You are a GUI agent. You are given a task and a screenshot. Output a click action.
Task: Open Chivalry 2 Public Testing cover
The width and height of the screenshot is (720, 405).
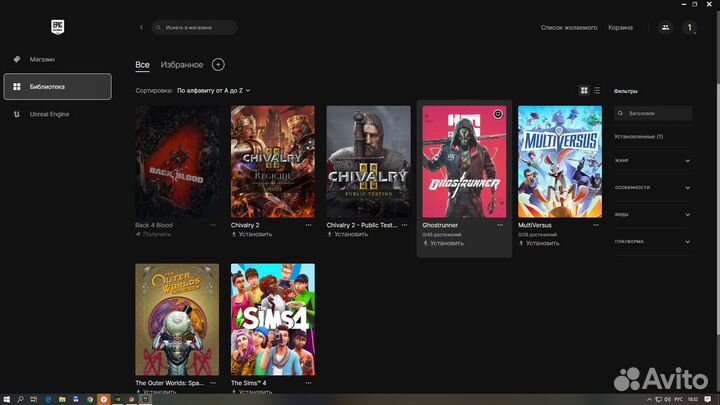(368, 162)
